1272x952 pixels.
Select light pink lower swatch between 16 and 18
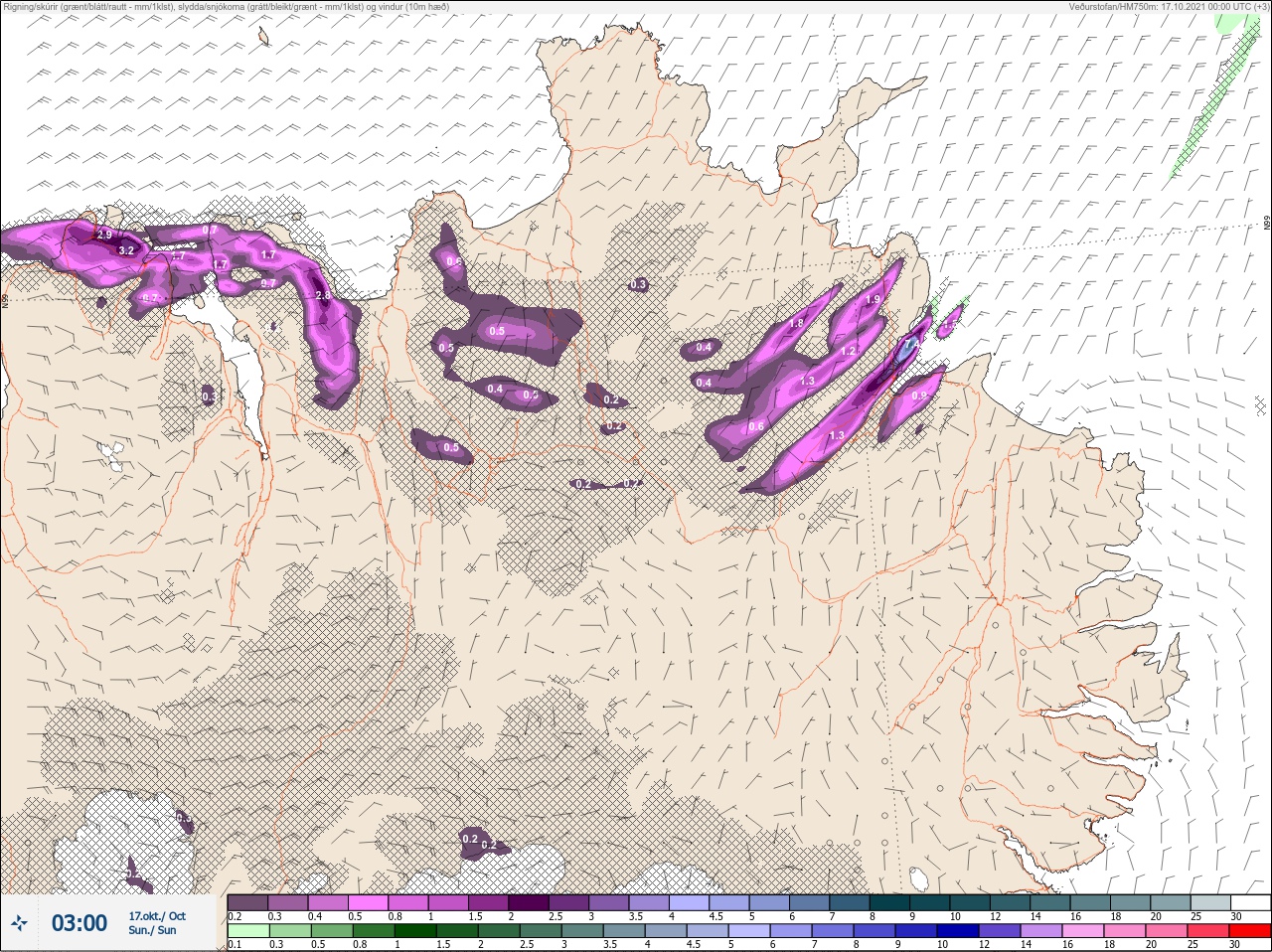tap(1082, 931)
